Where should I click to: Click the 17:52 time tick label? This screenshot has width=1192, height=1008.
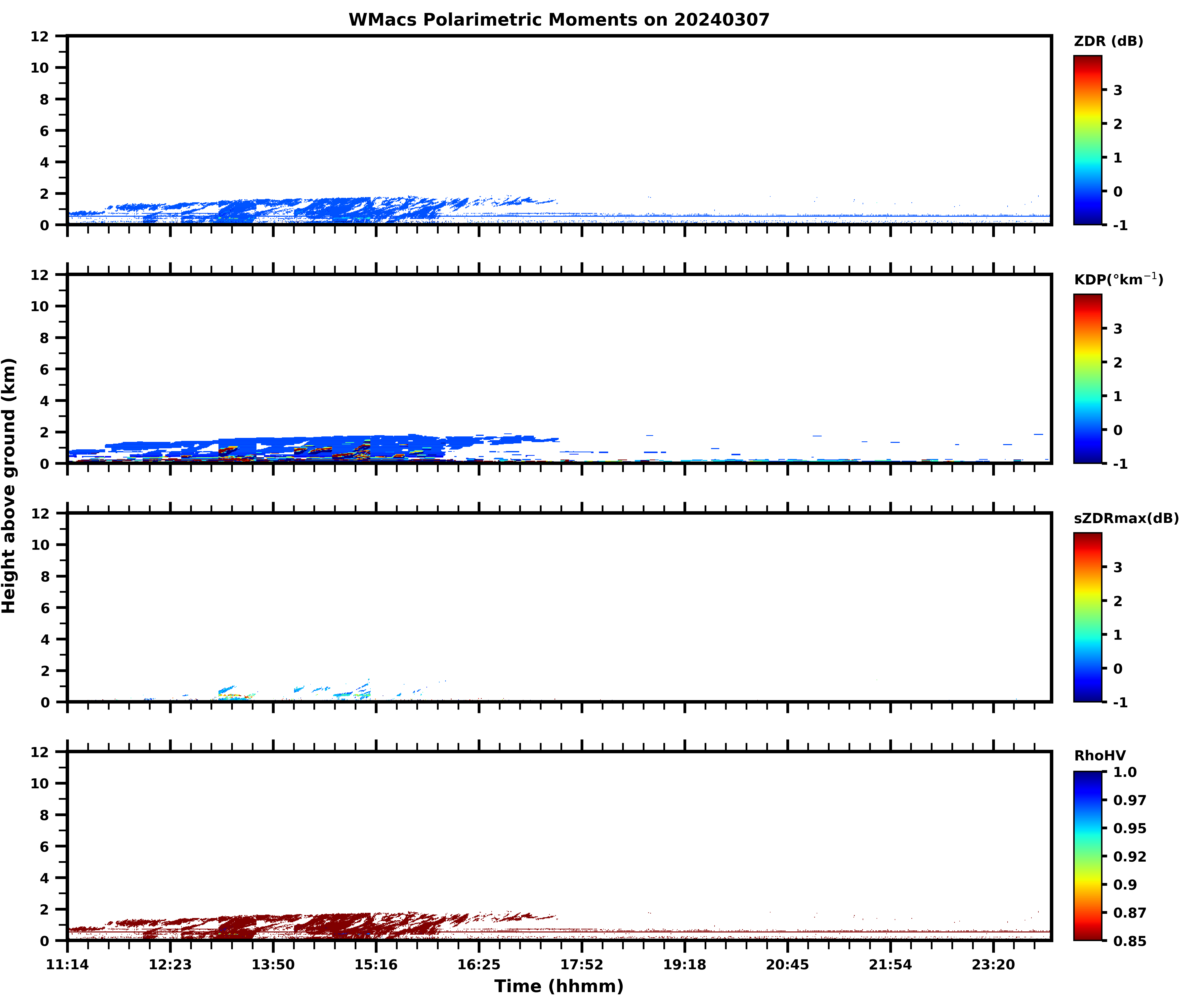pyautogui.click(x=582, y=965)
